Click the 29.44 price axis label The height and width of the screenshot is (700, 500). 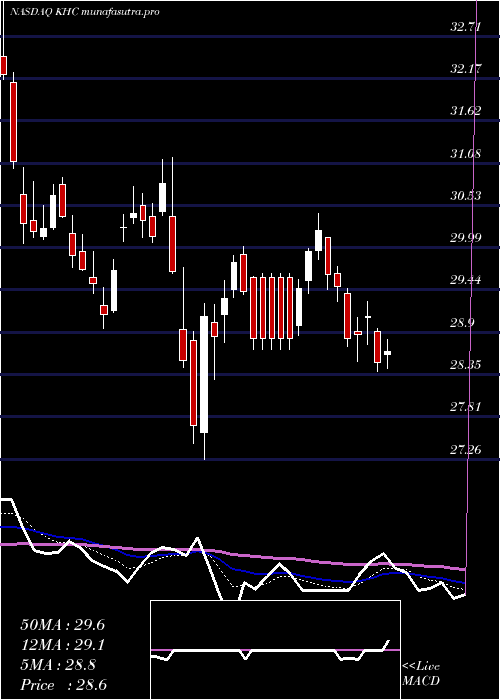click(466, 280)
